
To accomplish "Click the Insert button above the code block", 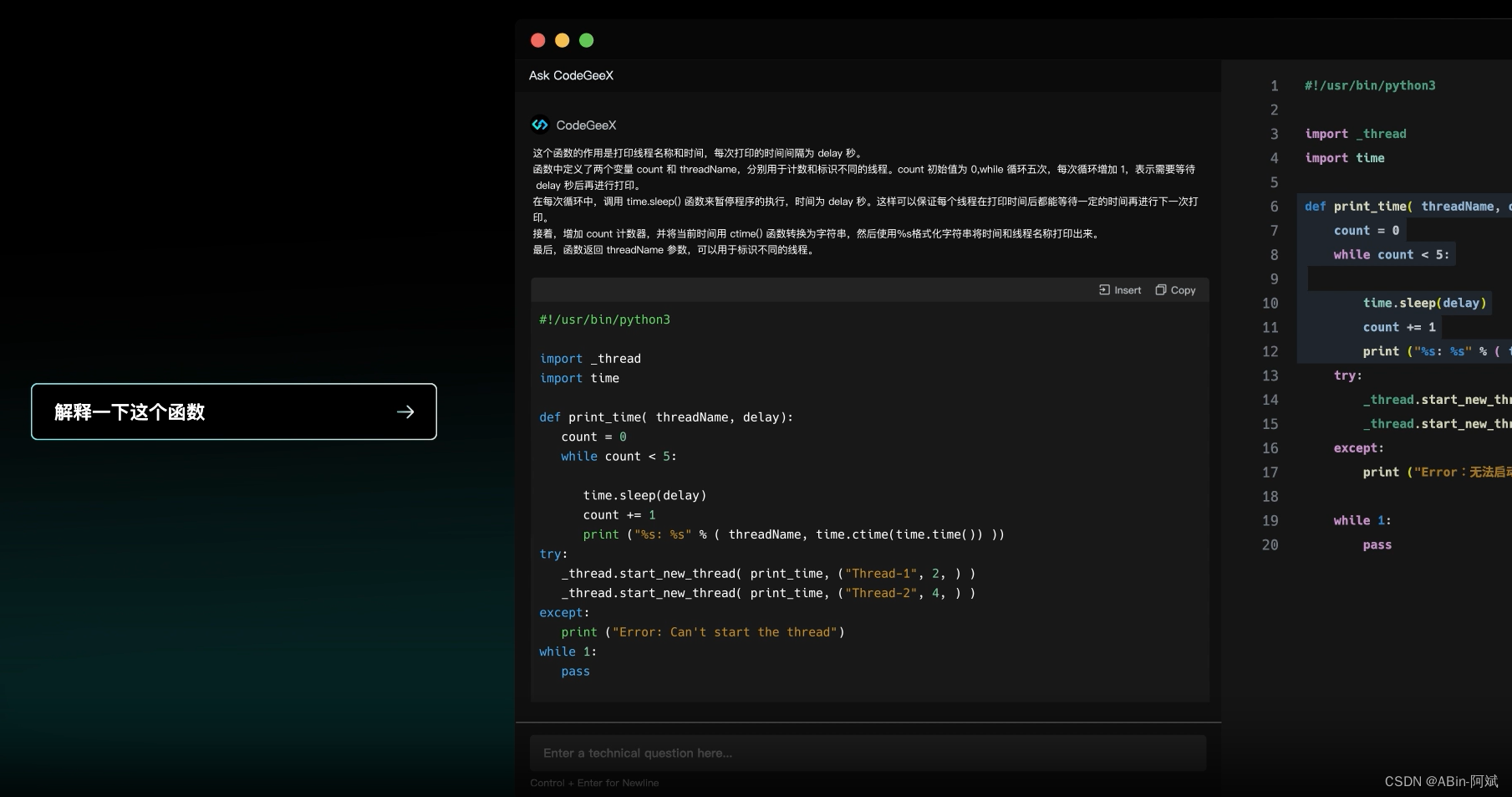I will point(1120,290).
